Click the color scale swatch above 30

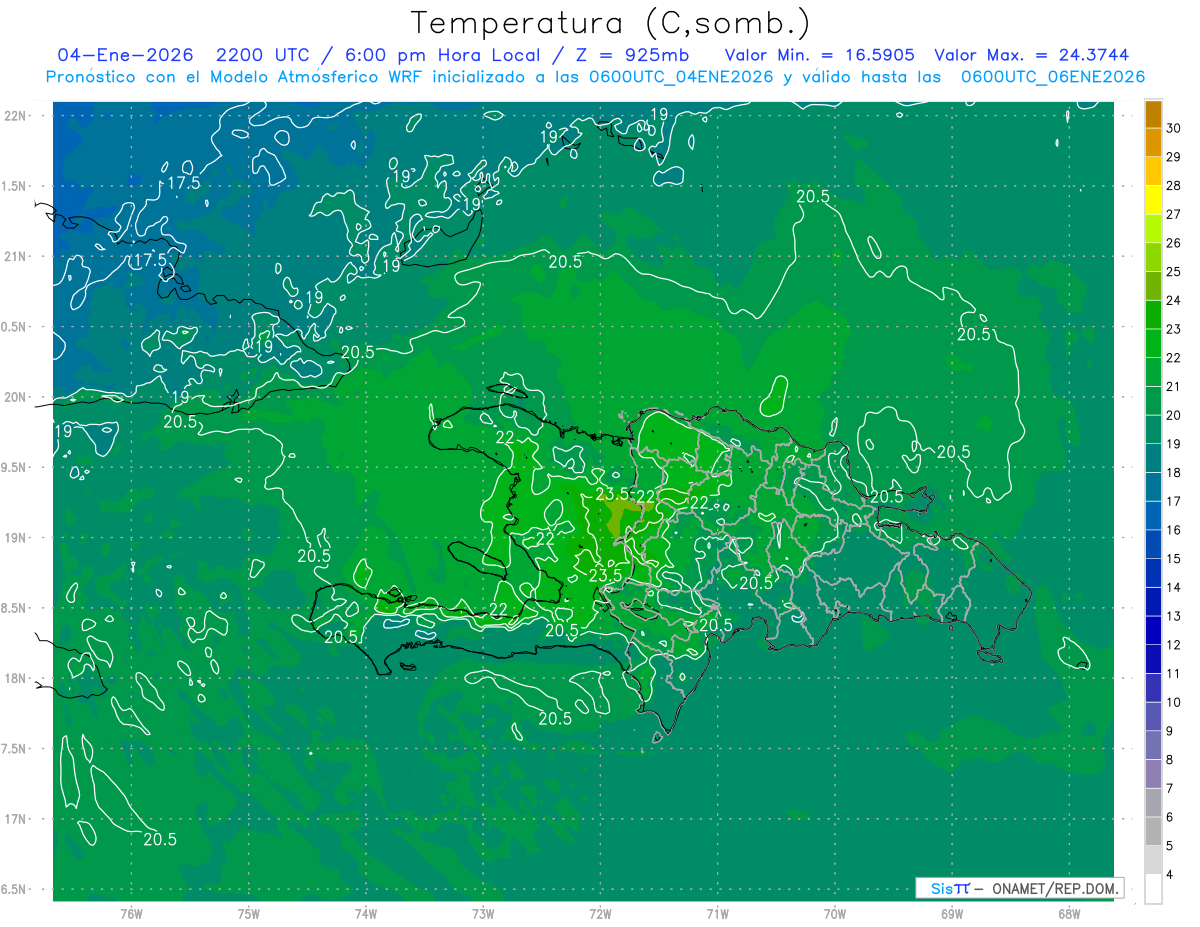[x=1153, y=114]
